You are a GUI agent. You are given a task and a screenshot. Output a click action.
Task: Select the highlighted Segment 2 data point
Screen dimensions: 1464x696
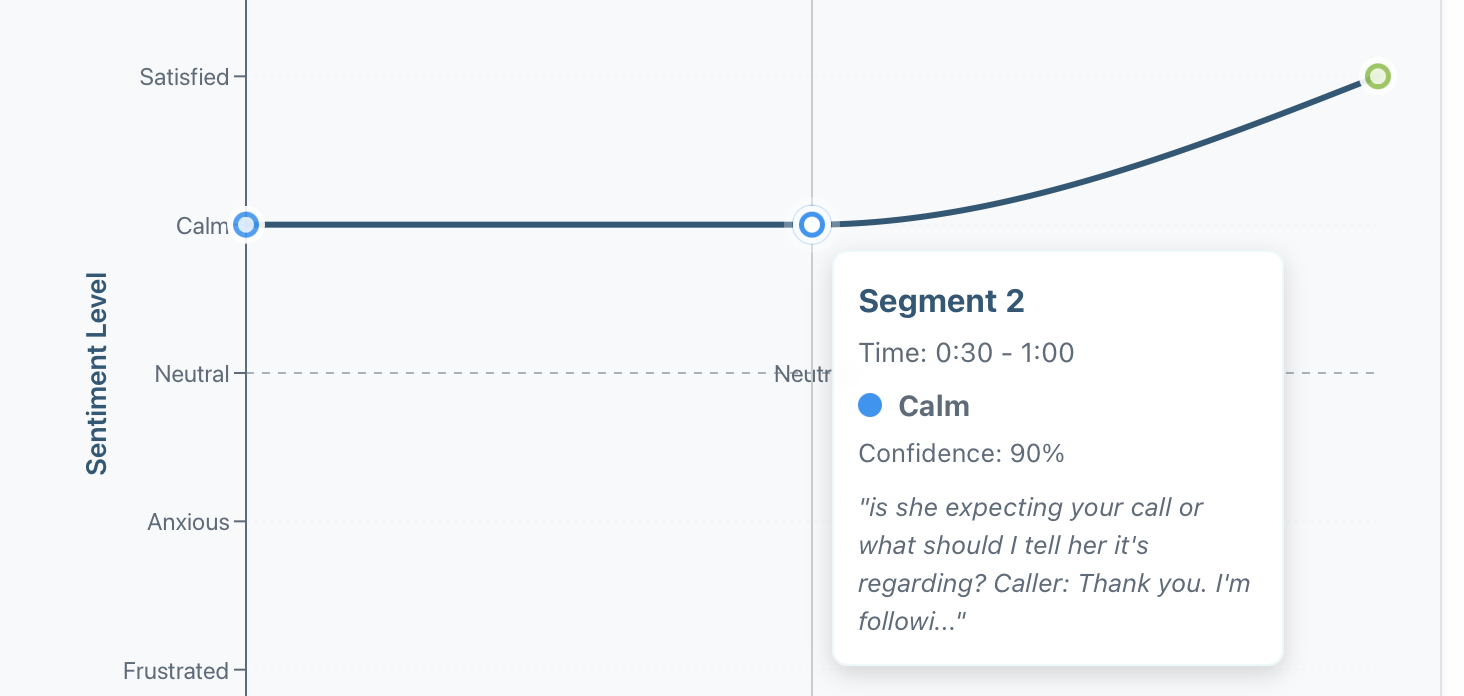[x=812, y=225]
